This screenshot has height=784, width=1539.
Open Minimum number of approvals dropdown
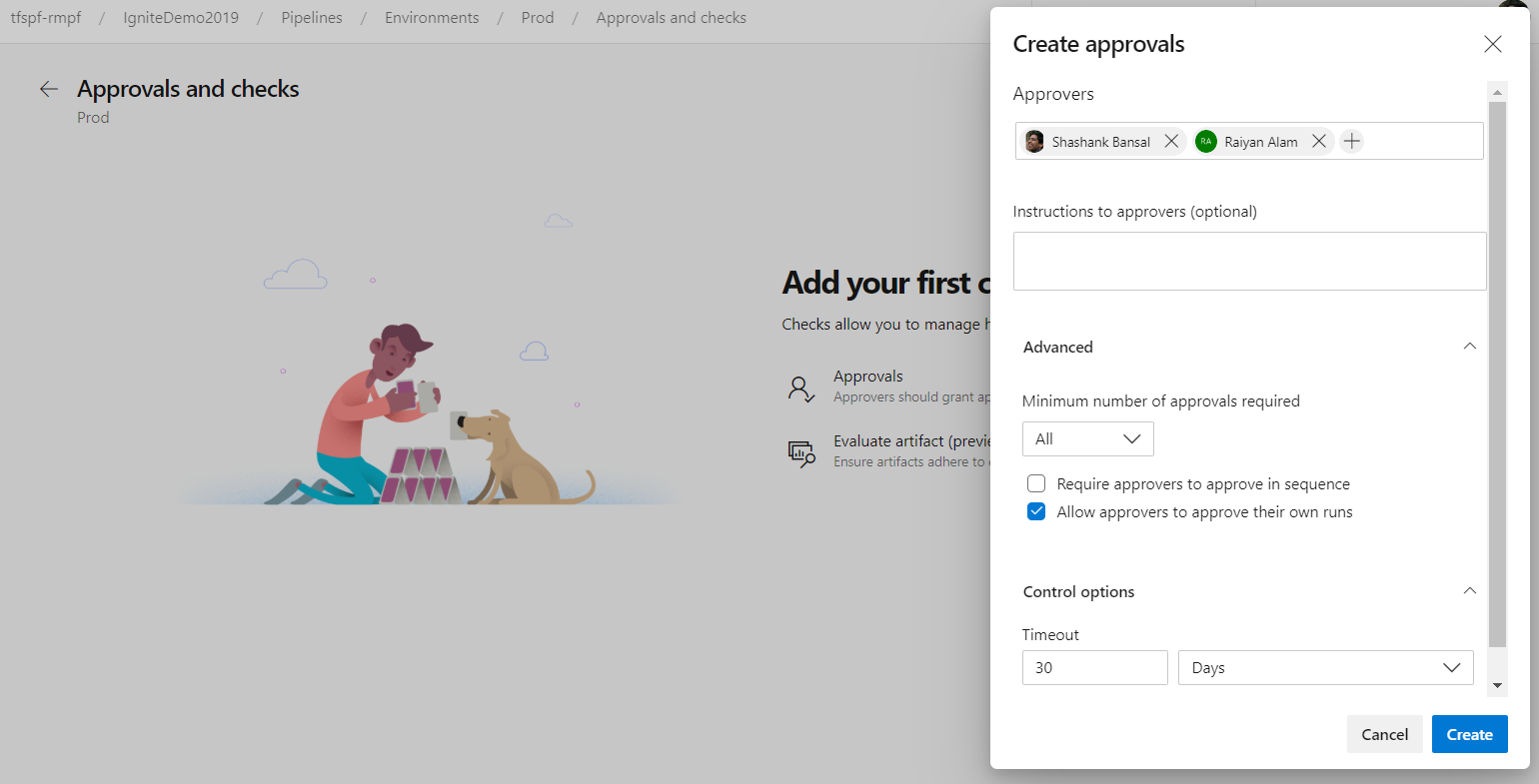[x=1087, y=439]
